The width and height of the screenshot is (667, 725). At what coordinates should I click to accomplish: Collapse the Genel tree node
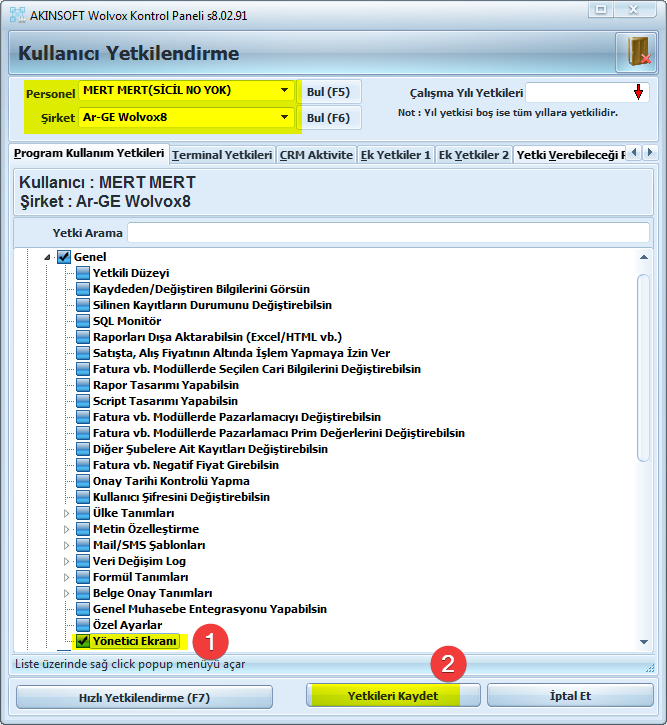point(47,257)
